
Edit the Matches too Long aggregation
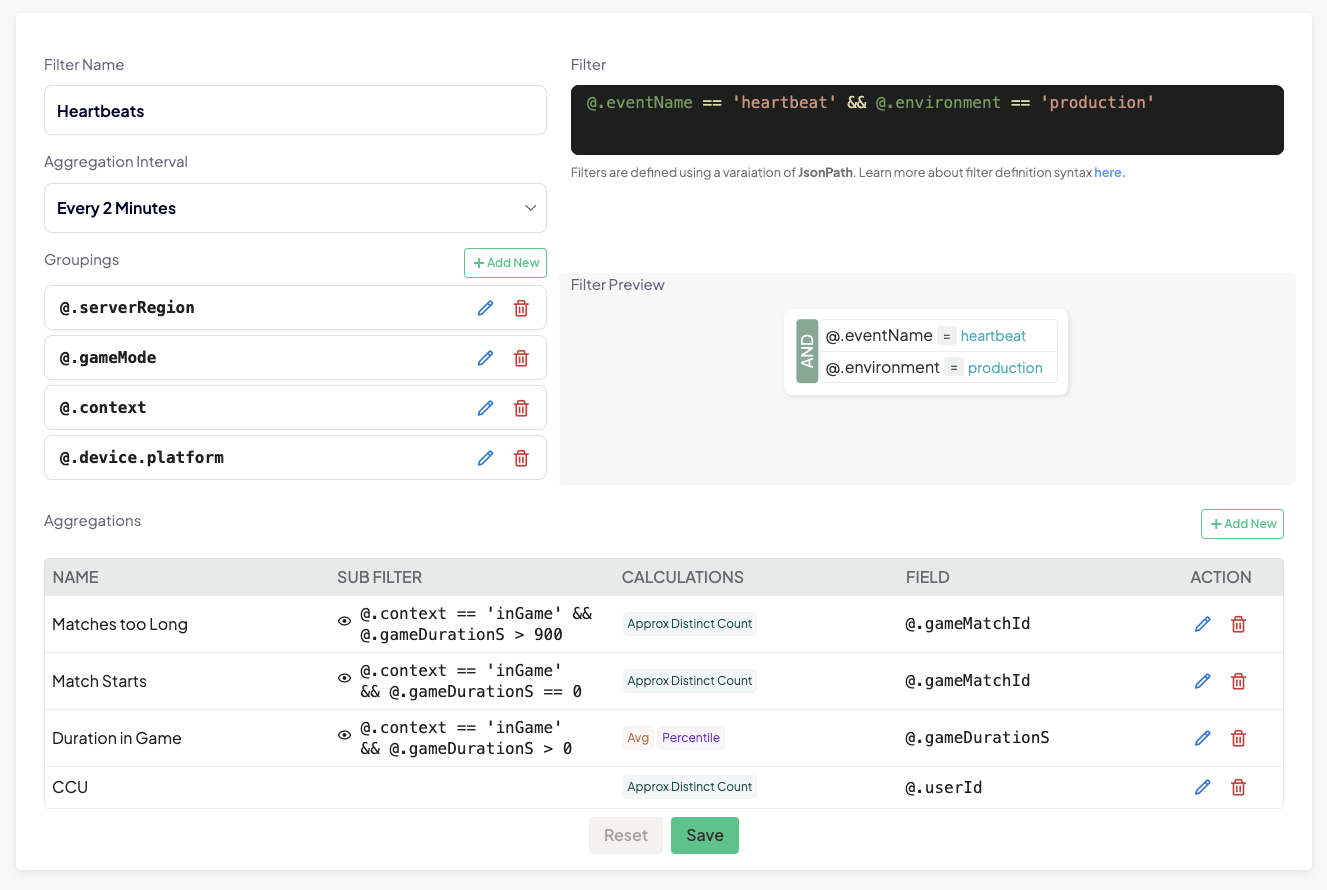pos(1202,624)
